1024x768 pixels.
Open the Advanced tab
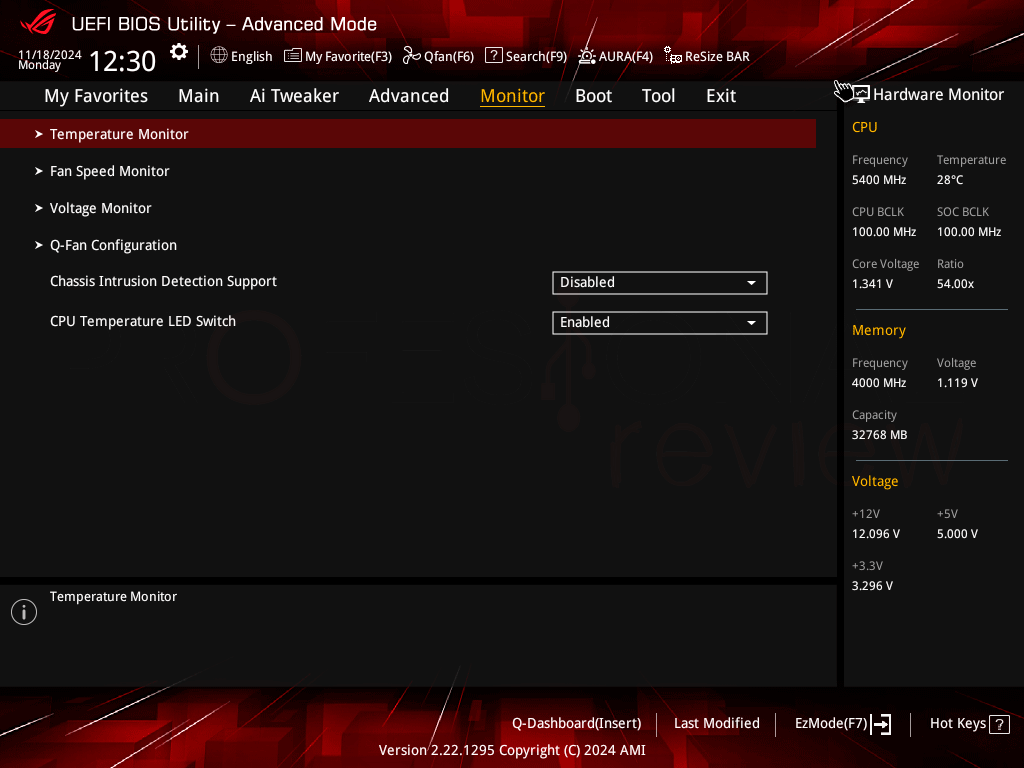[x=409, y=96]
